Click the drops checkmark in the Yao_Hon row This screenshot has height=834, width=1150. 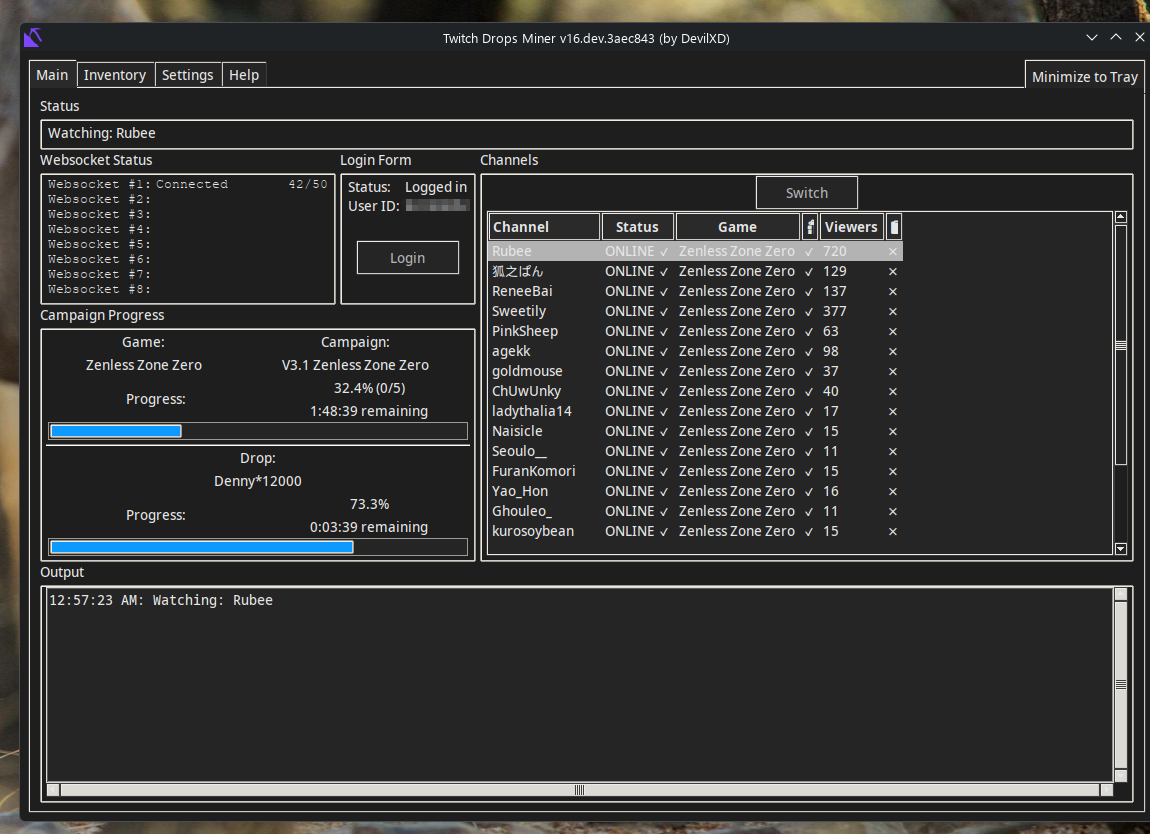809,491
